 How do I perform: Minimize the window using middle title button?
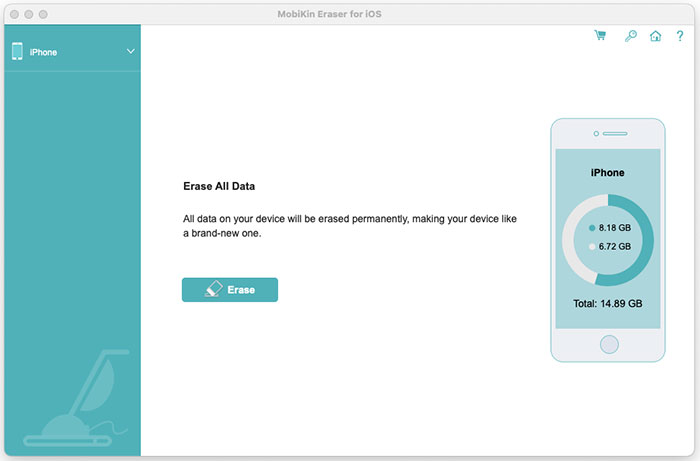pos(29,16)
